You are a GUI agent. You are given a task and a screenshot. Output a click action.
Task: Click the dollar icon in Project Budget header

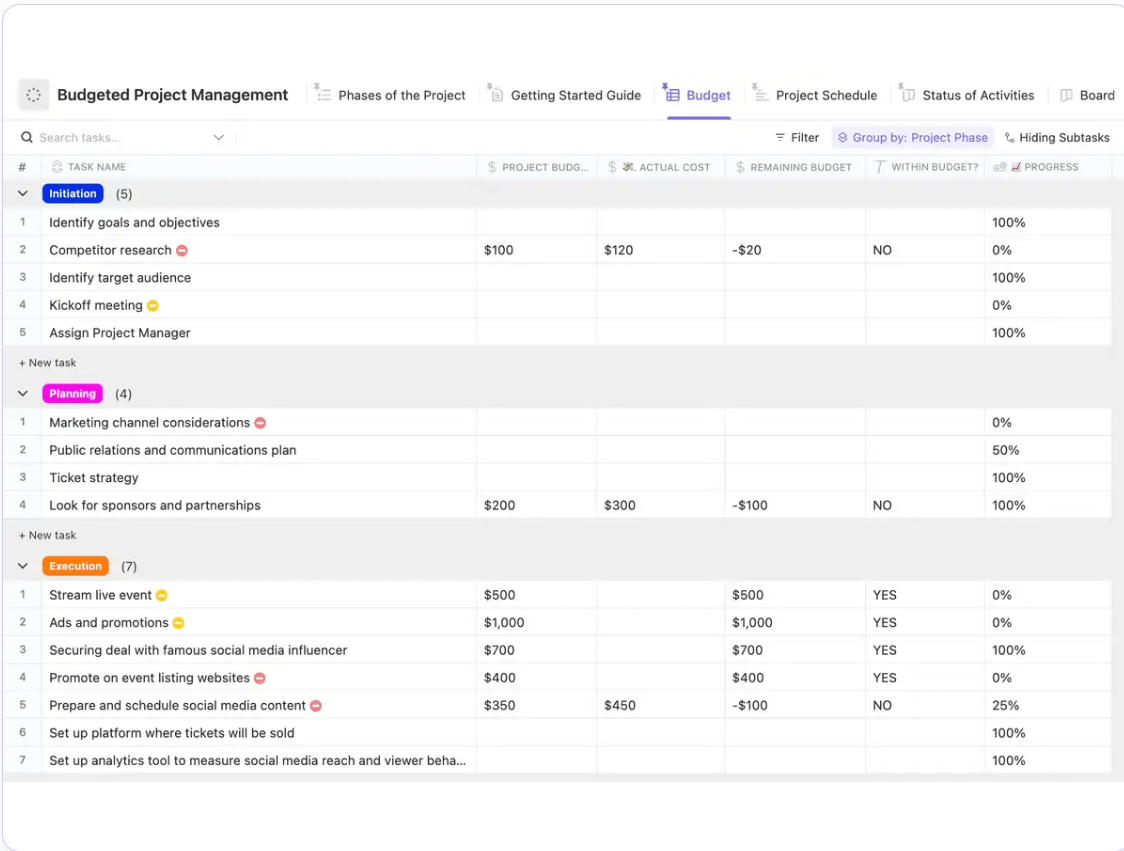pos(492,167)
